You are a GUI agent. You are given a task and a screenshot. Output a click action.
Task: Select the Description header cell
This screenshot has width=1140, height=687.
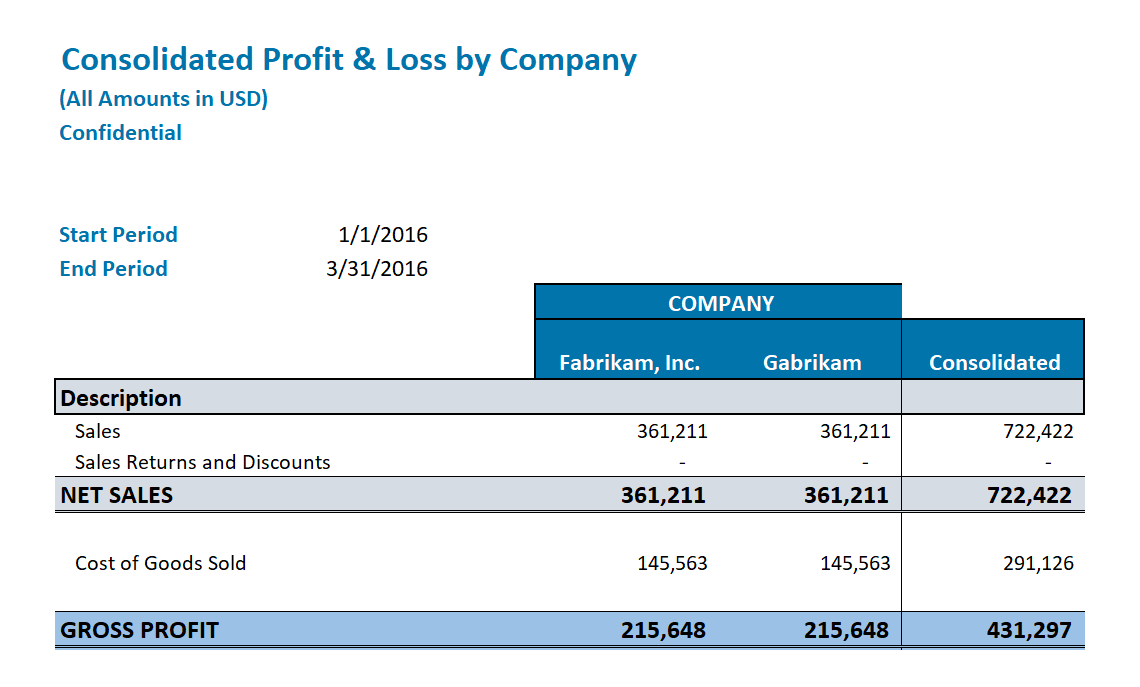pos(121,398)
